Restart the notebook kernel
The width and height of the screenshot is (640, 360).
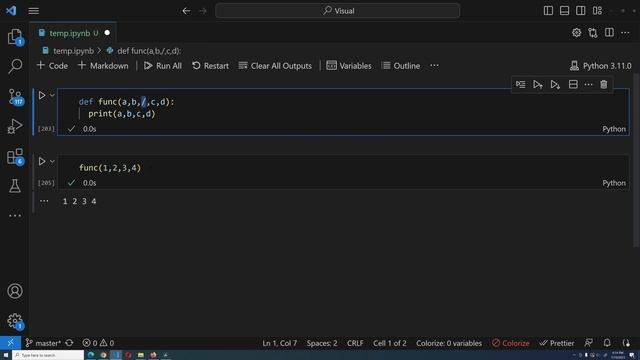point(211,66)
